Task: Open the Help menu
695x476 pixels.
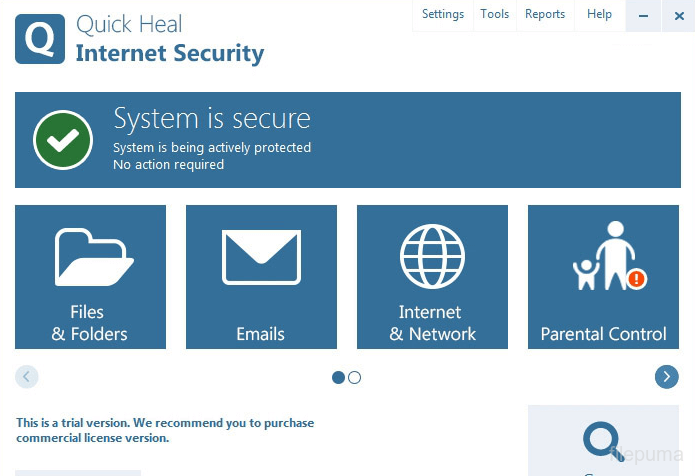Action: coord(599,14)
